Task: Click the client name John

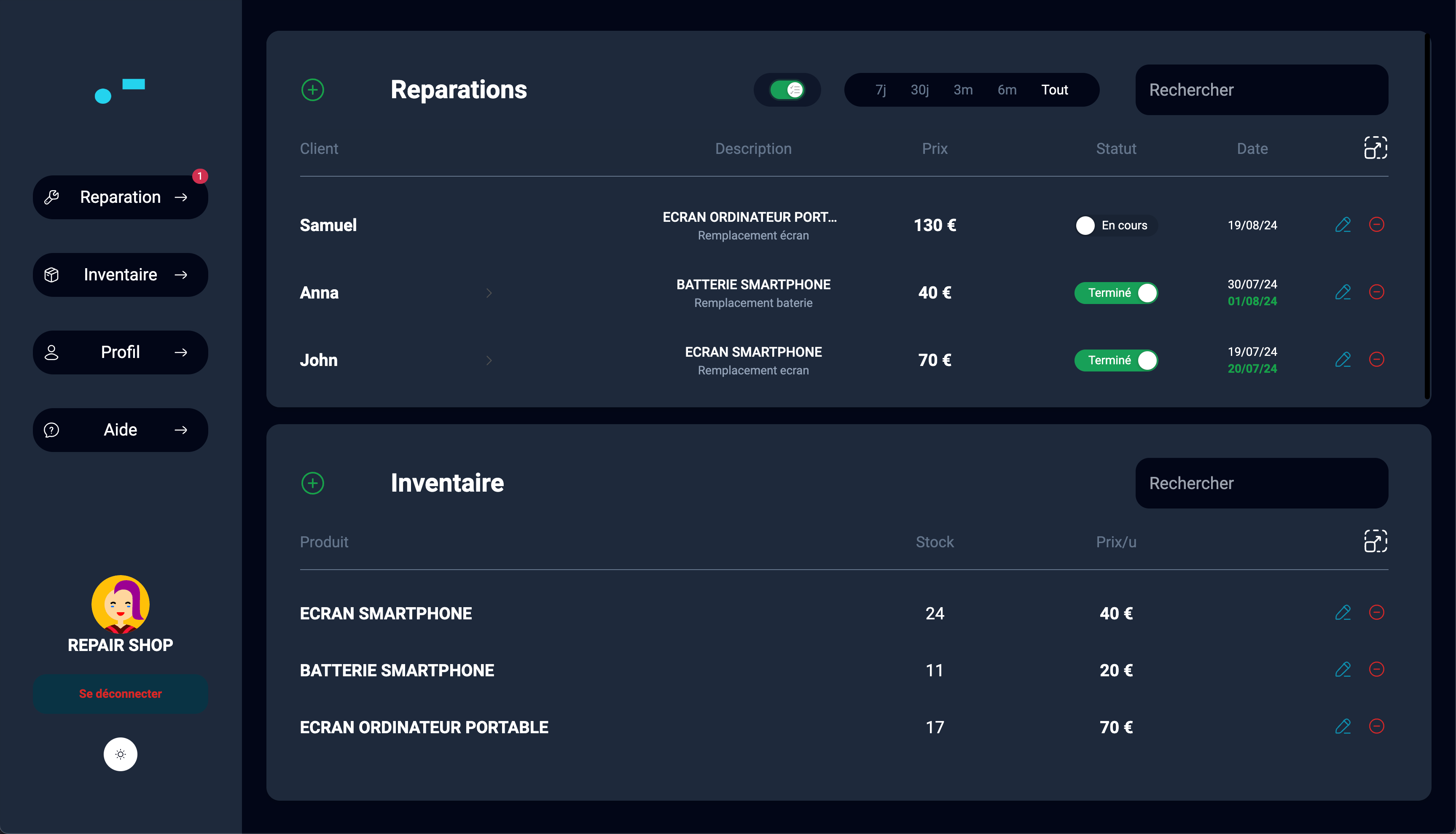Action: 318,361
